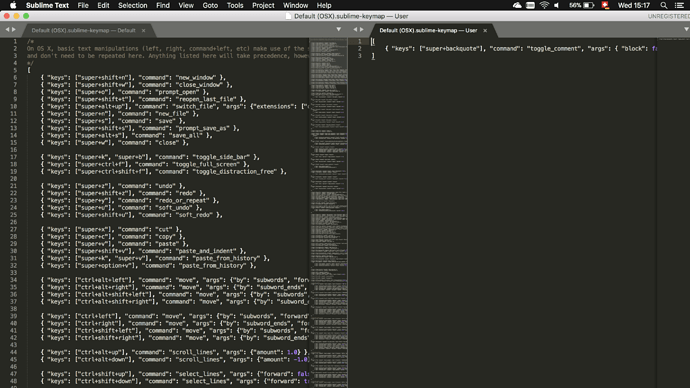
Task: Open the Edit menu
Action: [103, 5]
